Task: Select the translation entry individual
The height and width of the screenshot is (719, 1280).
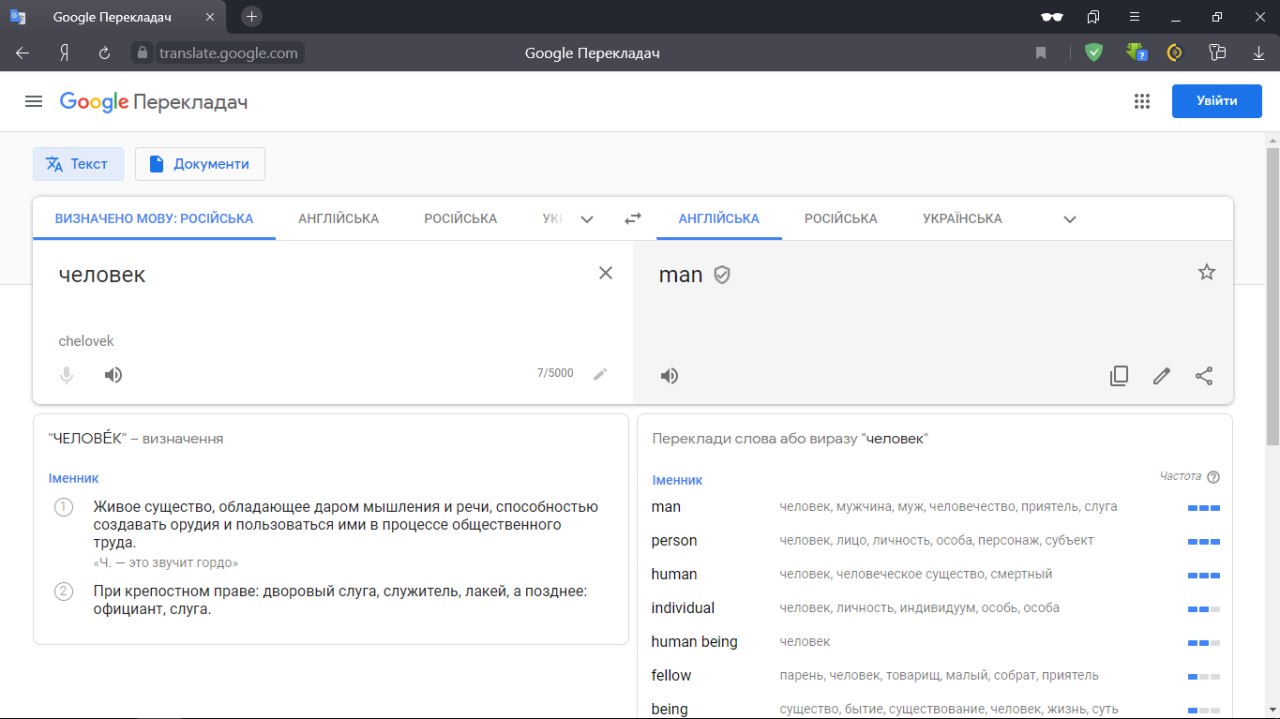Action: tap(683, 608)
